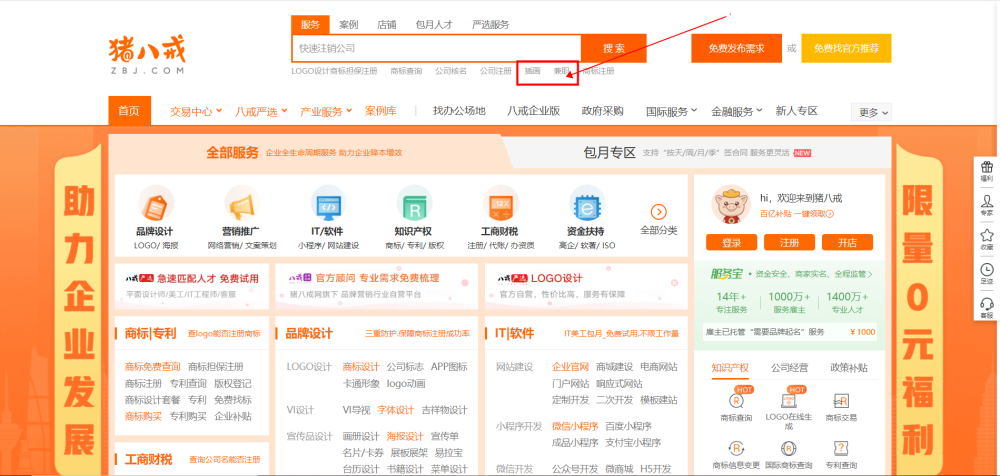1000x476 pixels.
Task: Select the 案例 search tab
Action: (x=349, y=25)
